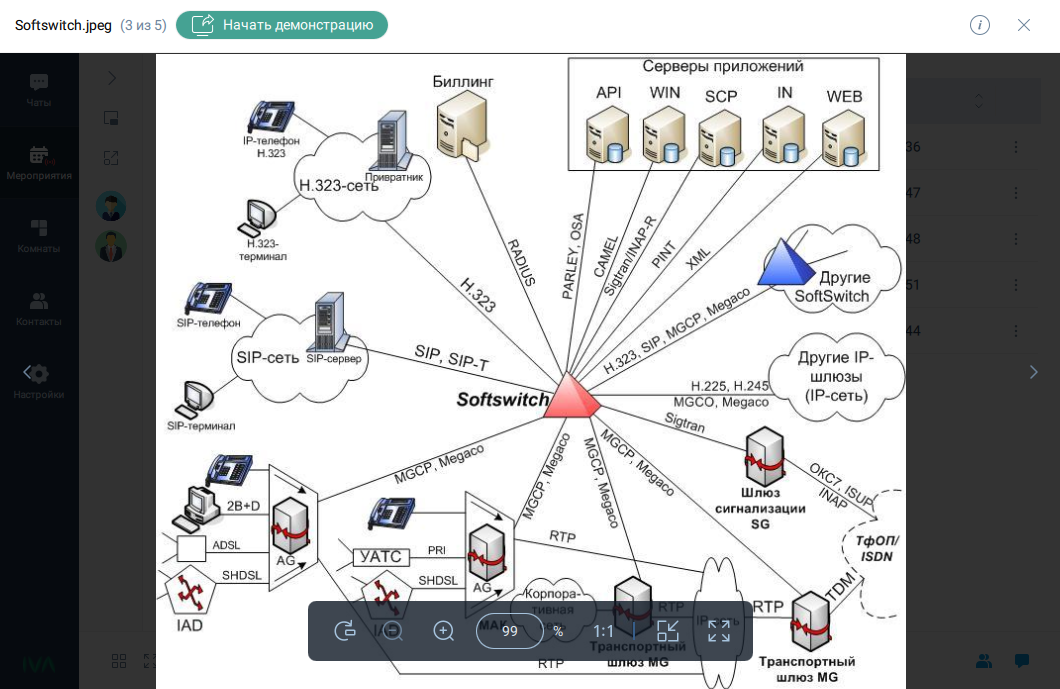Viewport: 1060px width, 689px height.
Task: Zoom in with the plus magnifier
Action: click(444, 631)
